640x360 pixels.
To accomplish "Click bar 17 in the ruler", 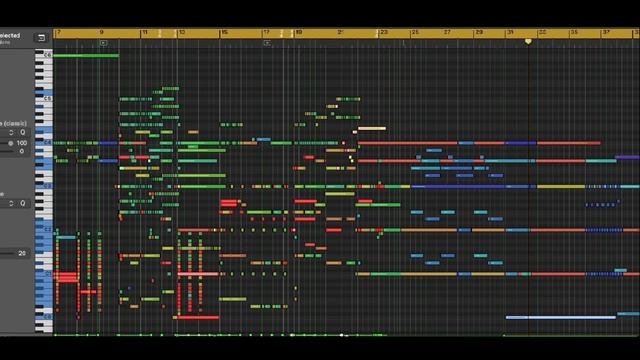I will tap(266, 32).
